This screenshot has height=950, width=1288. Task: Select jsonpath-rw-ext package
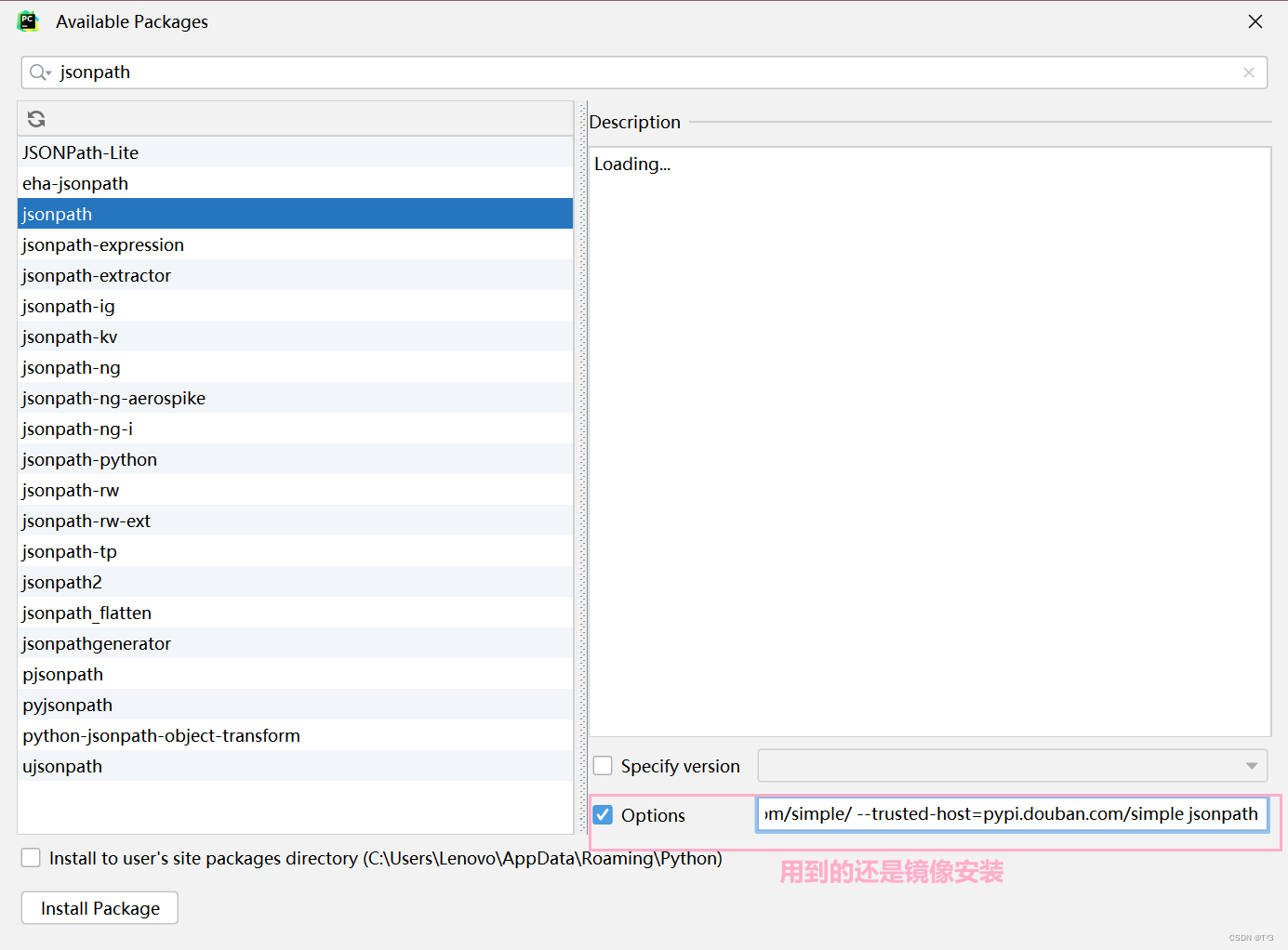coord(296,521)
